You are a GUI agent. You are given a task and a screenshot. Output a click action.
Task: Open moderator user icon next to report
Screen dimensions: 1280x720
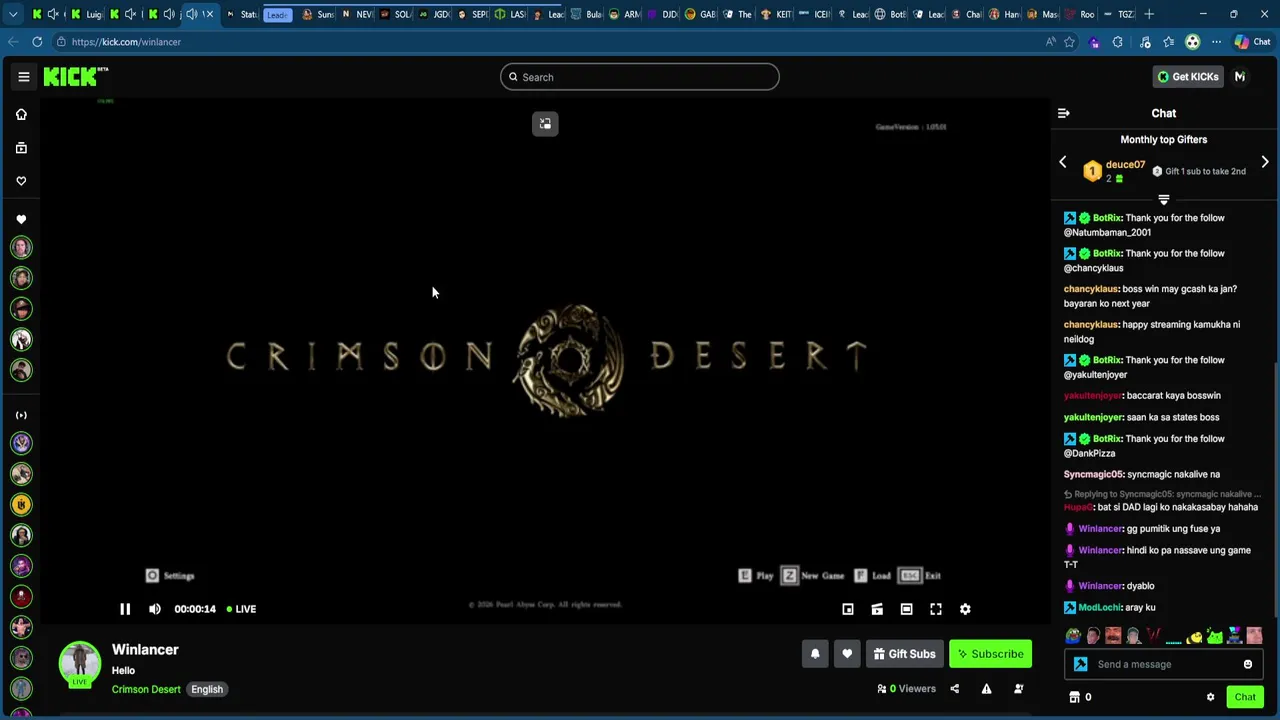coord(1018,689)
